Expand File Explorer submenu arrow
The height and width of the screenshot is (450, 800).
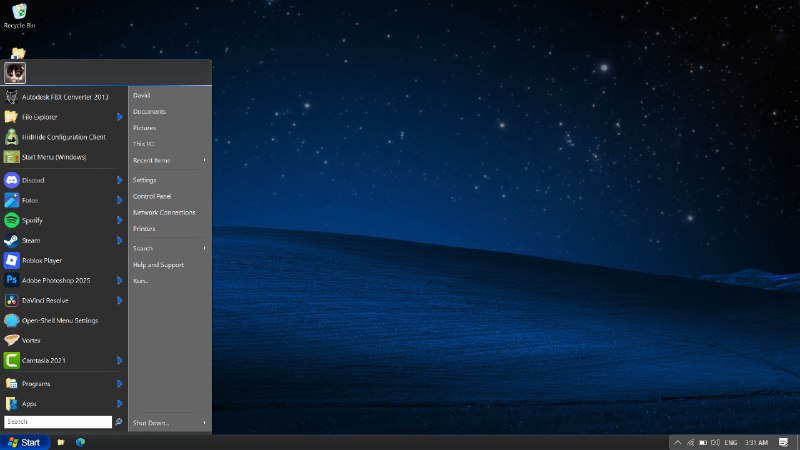coord(119,117)
